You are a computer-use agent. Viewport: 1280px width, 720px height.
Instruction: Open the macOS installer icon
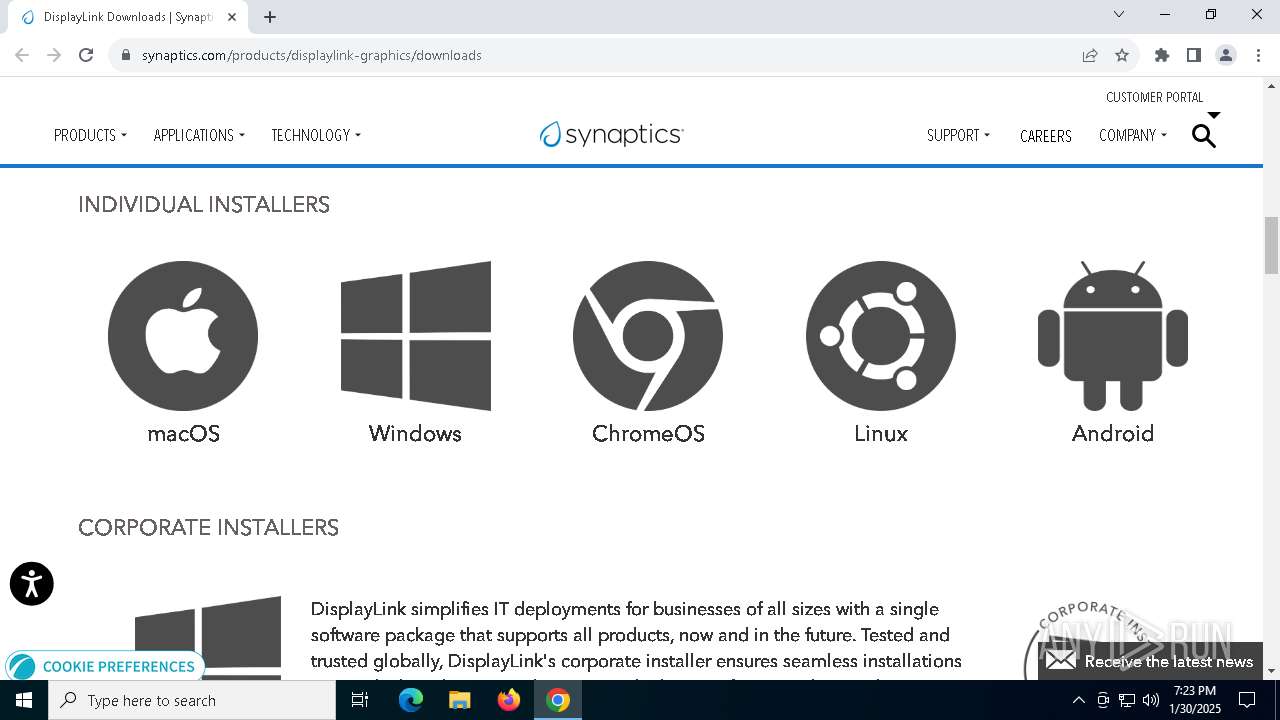[183, 336]
